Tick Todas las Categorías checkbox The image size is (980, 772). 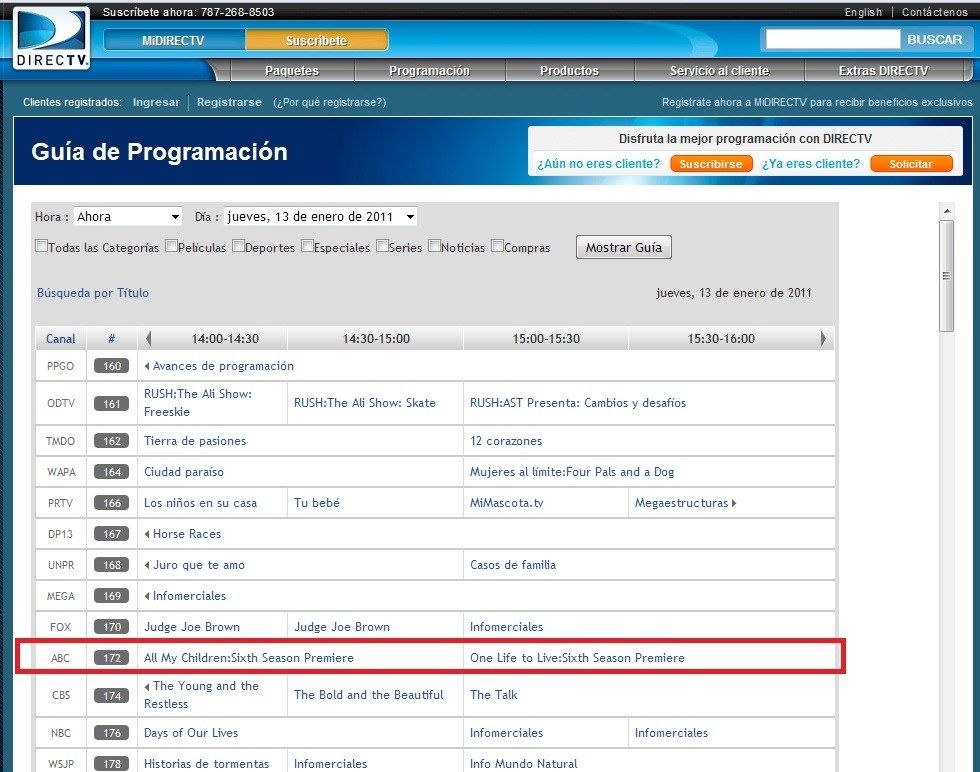pyautogui.click(x=41, y=246)
